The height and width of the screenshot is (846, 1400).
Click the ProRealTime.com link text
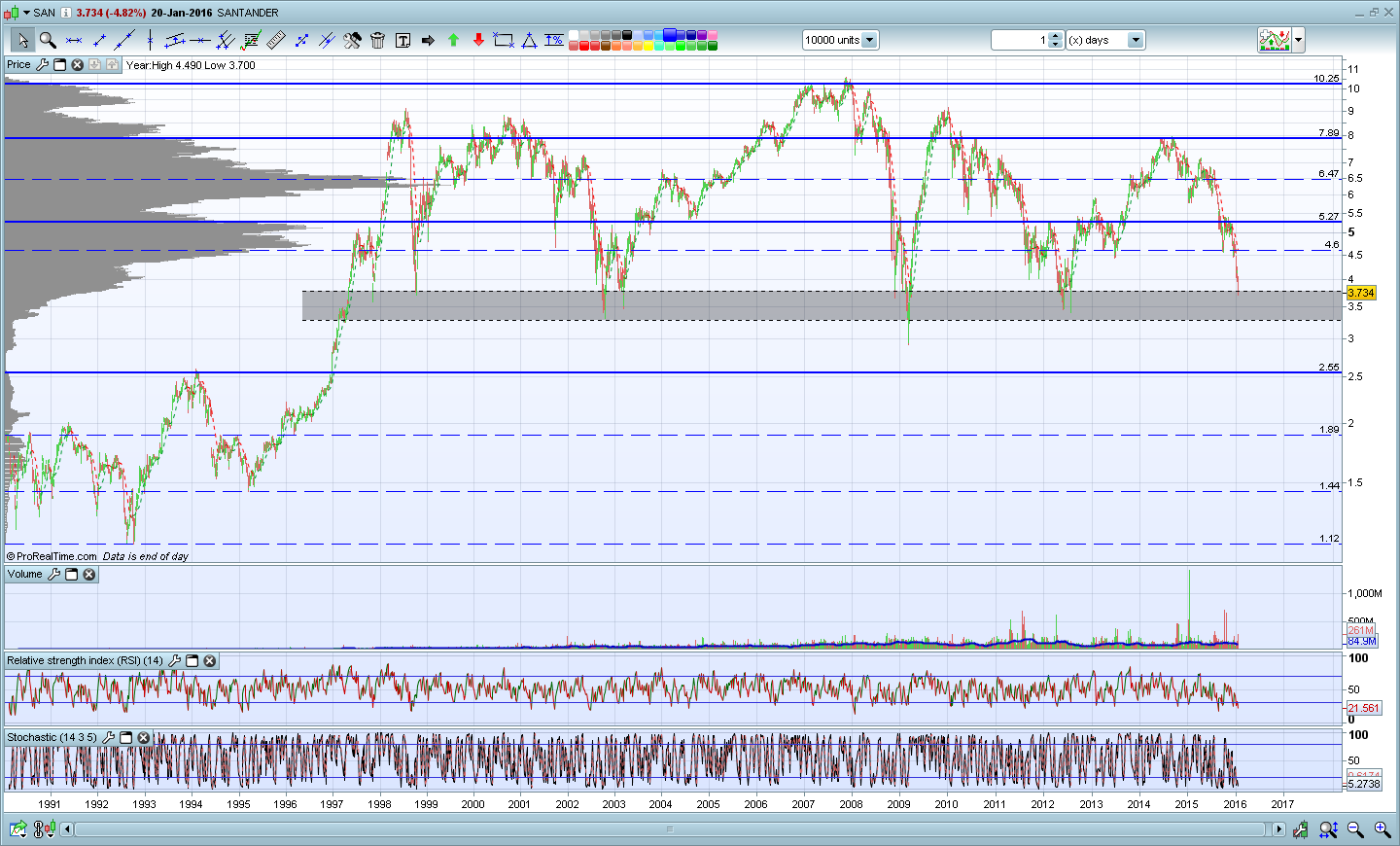pyautogui.click(x=56, y=557)
